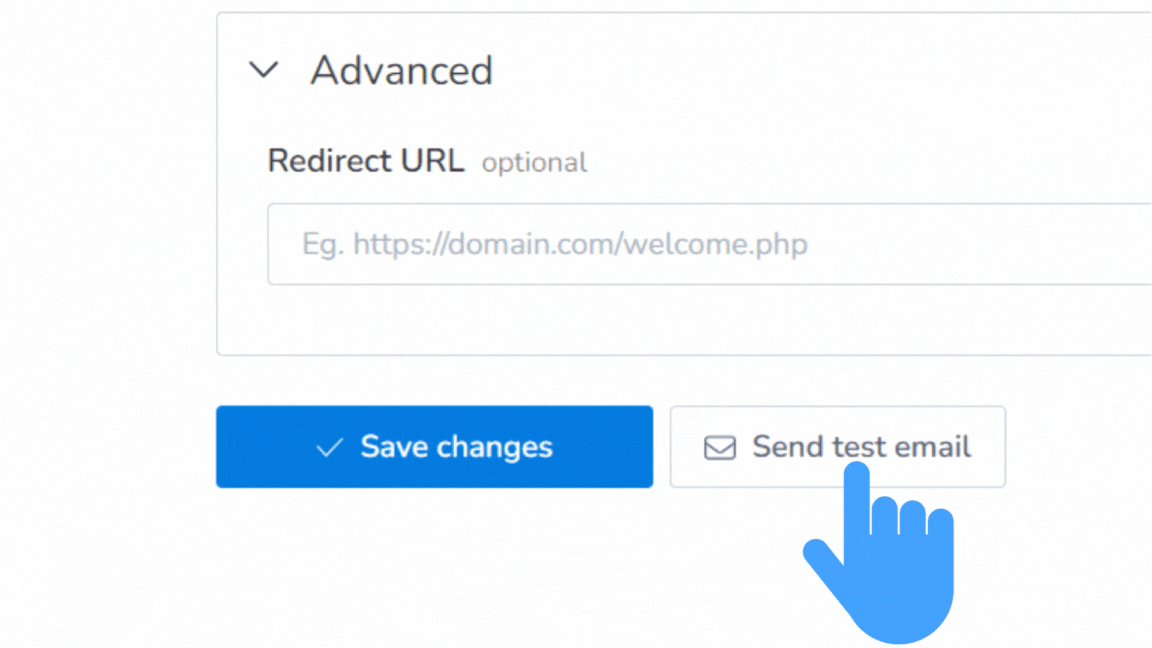Click the optional text beside Redirect URL

pyautogui.click(x=534, y=162)
